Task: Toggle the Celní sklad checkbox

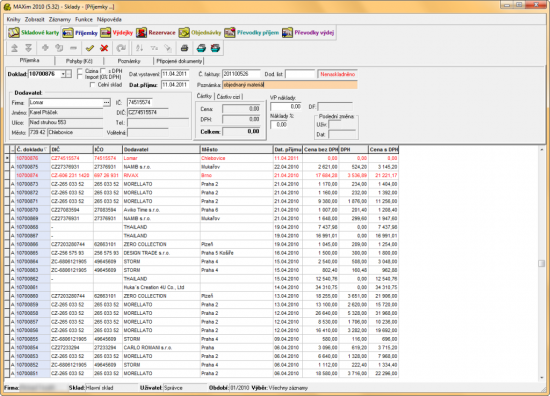Action: [x=93, y=85]
